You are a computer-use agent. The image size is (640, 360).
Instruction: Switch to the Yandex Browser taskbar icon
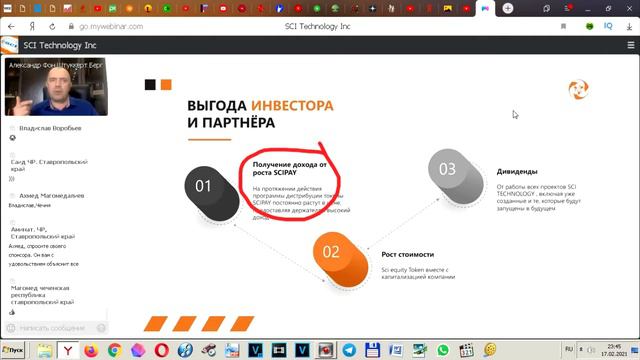click(68, 350)
